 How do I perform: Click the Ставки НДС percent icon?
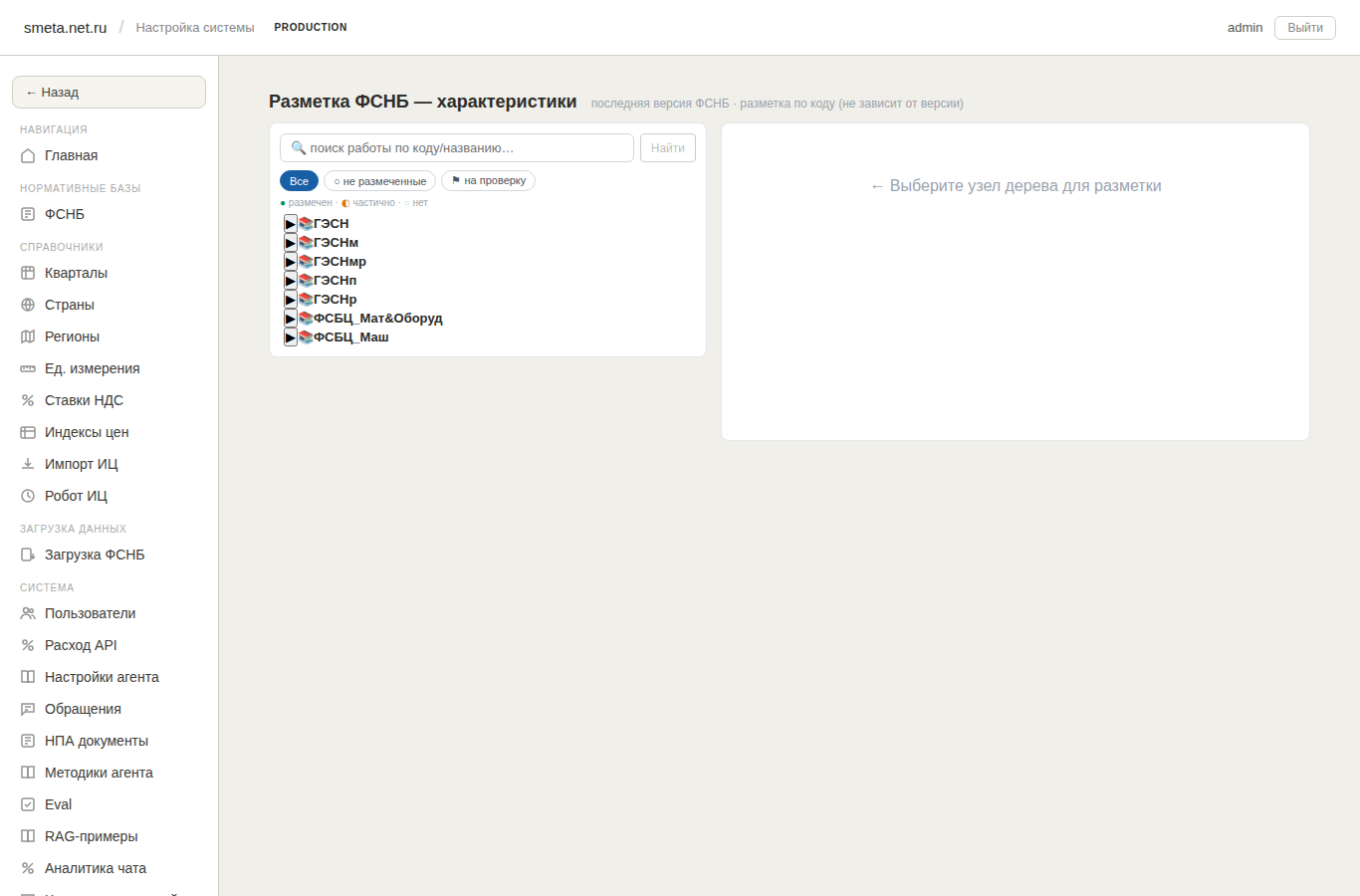pos(28,400)
